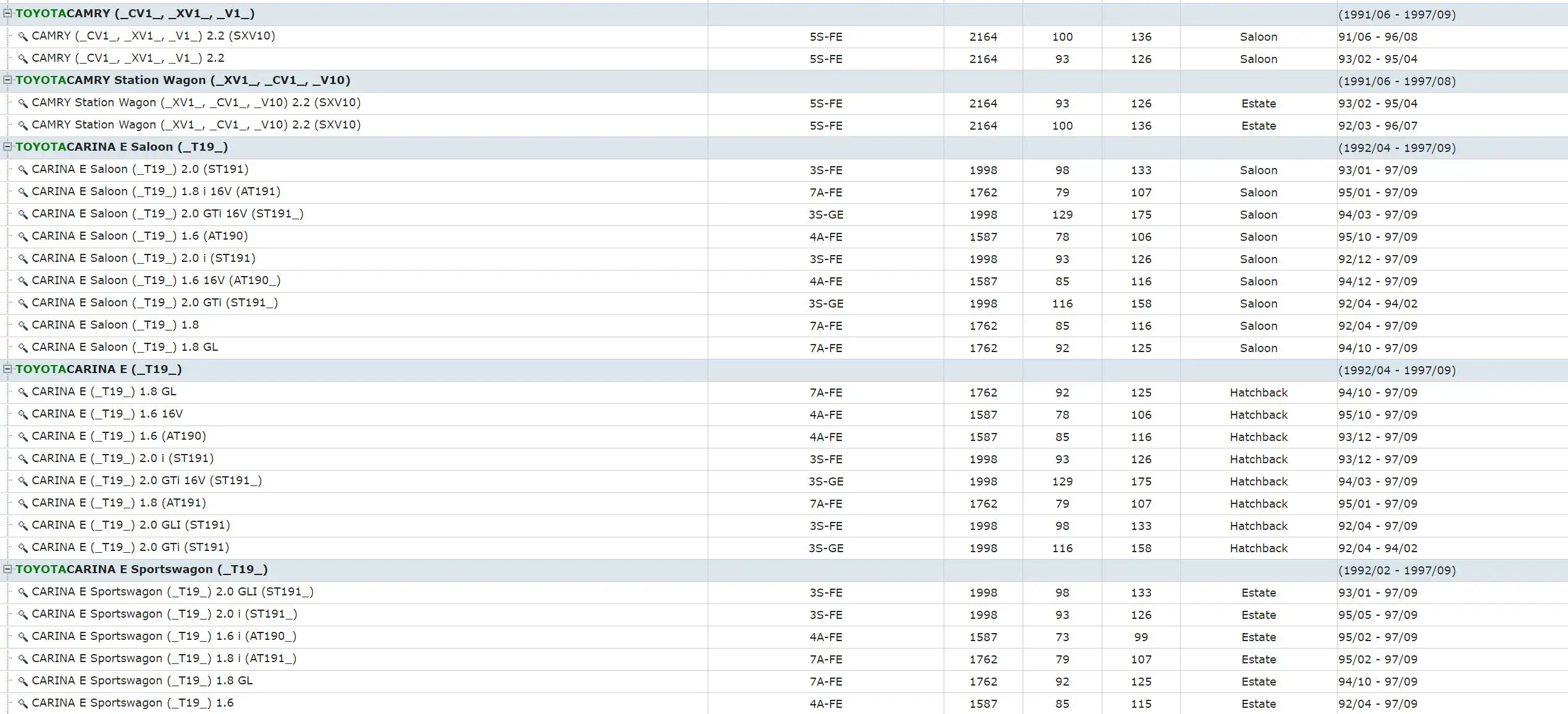Screen dimensions: 1568x714
Task: Click the '(1991/06 - 1997/08)' date range text
Action: coord(1397,81)
